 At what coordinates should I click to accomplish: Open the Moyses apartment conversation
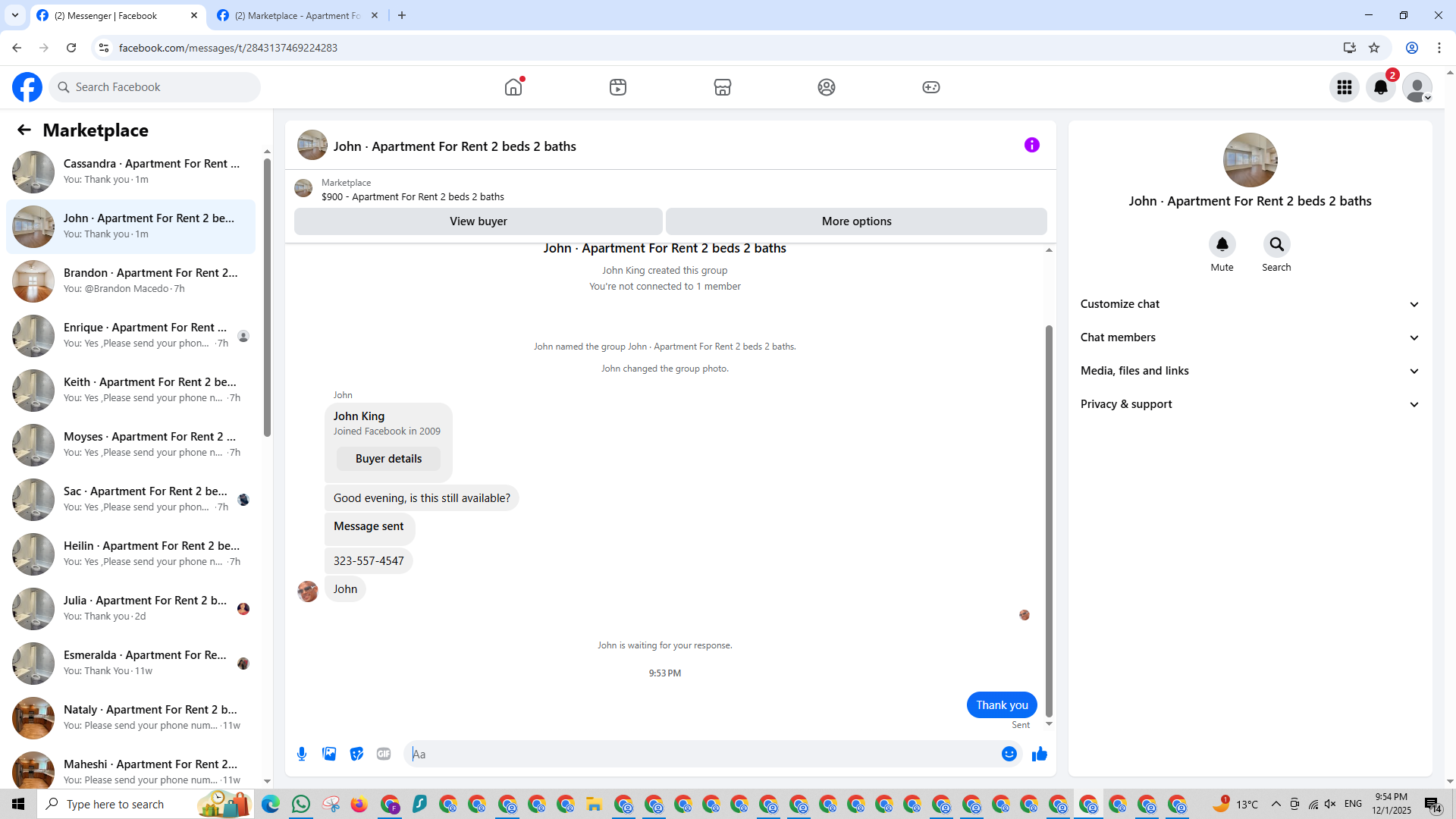(130, 444)
